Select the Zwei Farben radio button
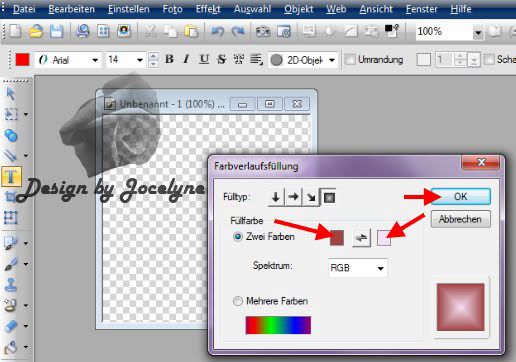The width and height of the screenshot is (516, 362). (x=238, y=237)
